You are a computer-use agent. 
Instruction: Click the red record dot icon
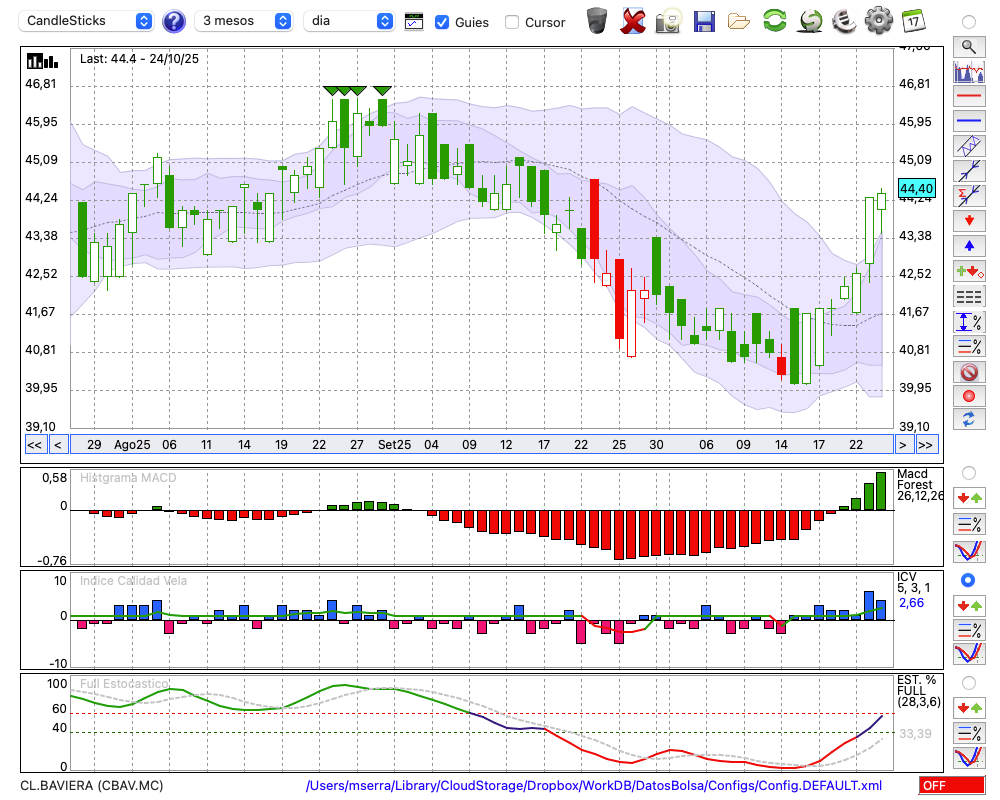click(969, 396)
